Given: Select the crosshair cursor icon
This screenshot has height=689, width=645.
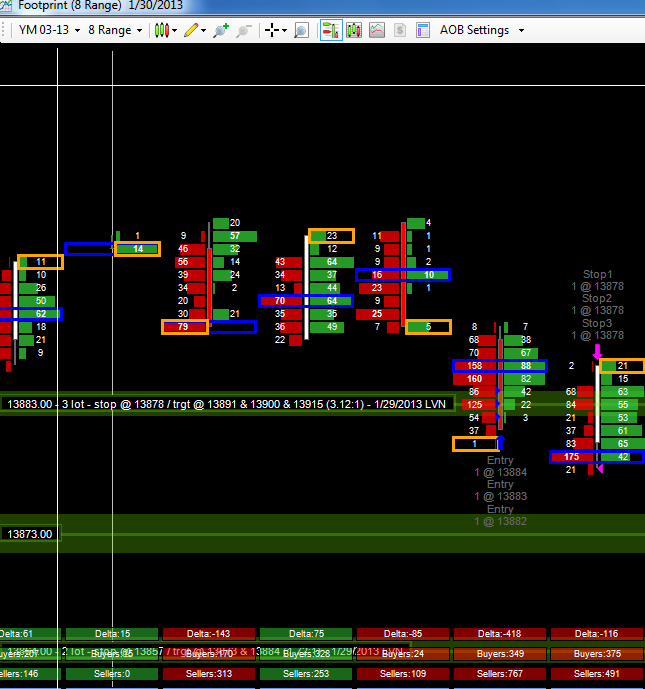Looking at the screenshot, I should tap(272, 30).
